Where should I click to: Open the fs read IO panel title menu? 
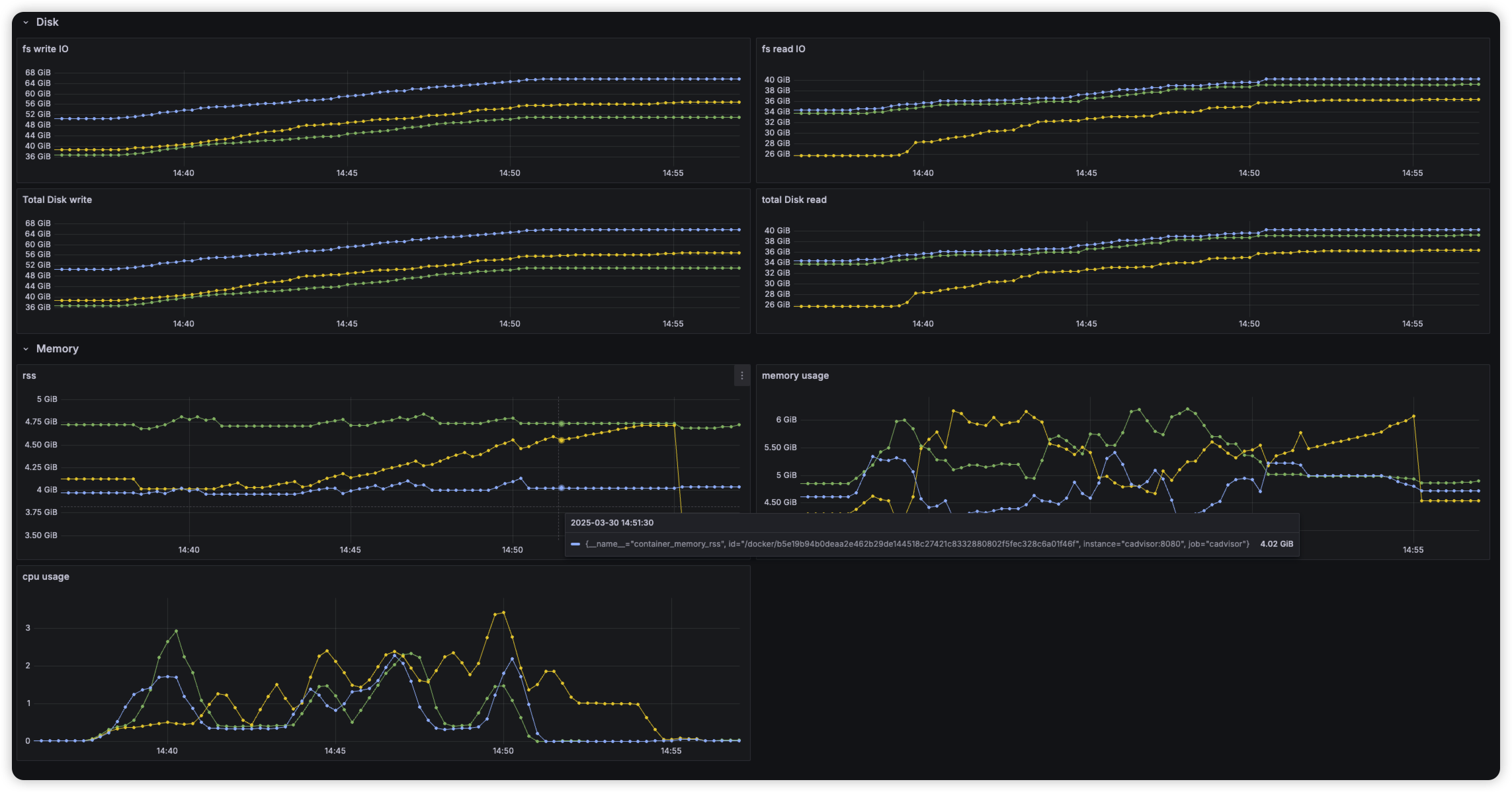click(x=783, y=49)
